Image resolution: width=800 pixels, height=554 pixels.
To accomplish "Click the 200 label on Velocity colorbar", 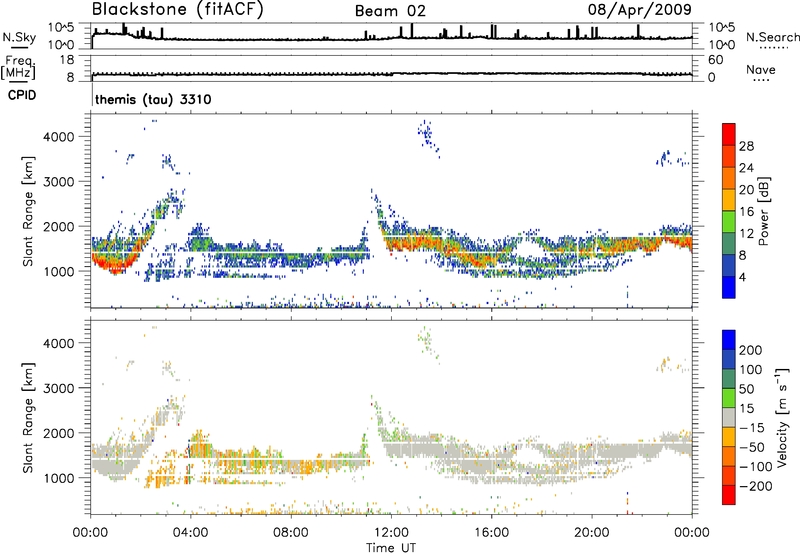I will pos(751,350).
